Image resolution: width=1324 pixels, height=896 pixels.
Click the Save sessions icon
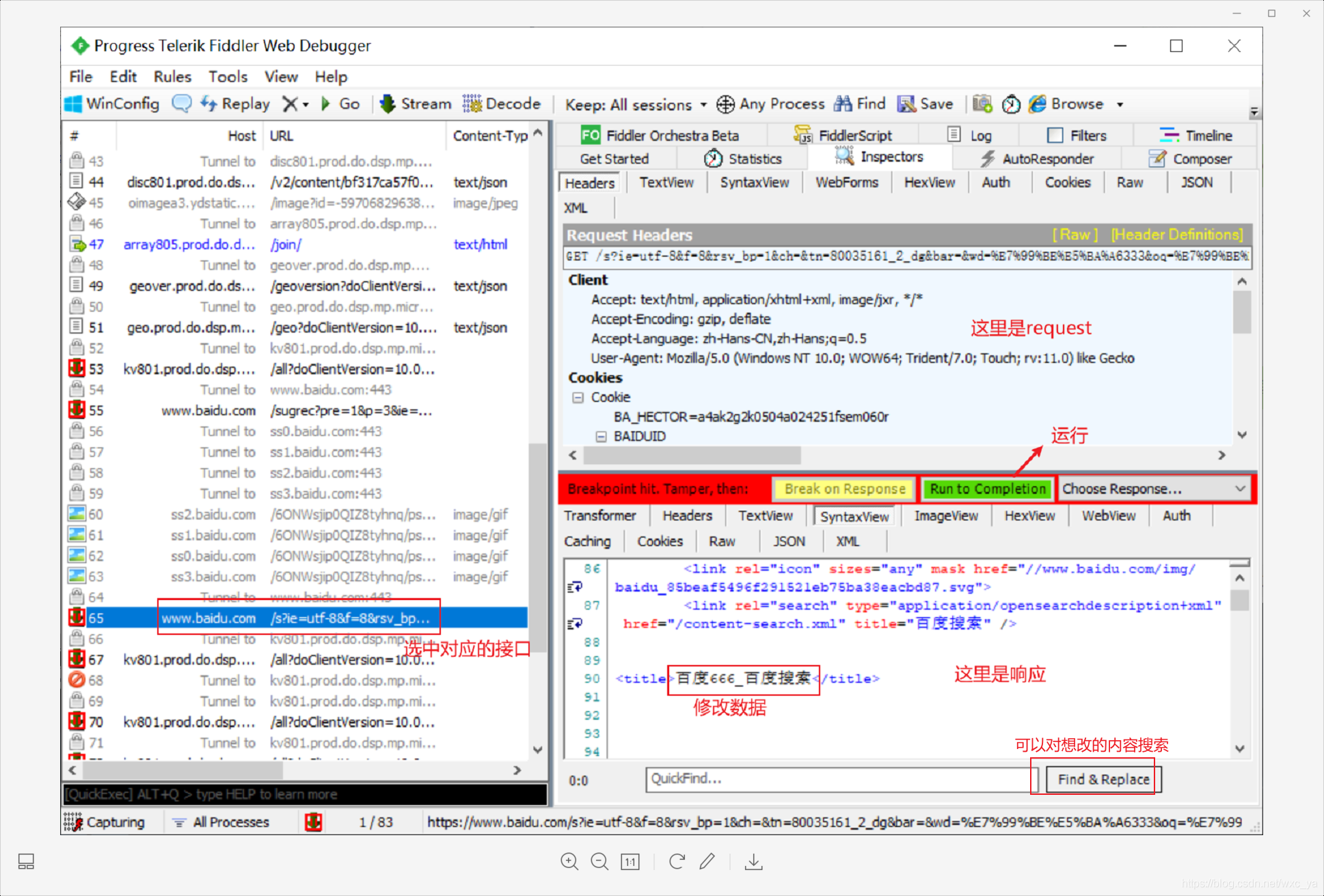click(x=906, y=104)
